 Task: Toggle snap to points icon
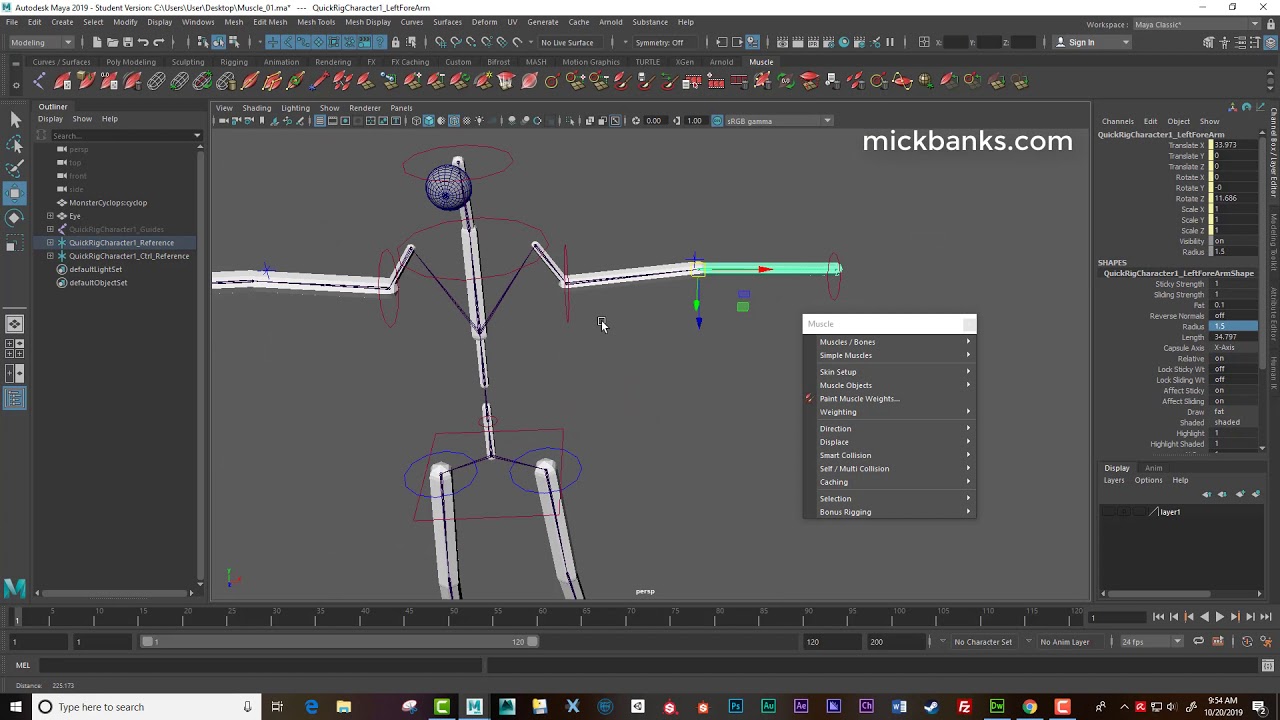[x=471, y=42]
